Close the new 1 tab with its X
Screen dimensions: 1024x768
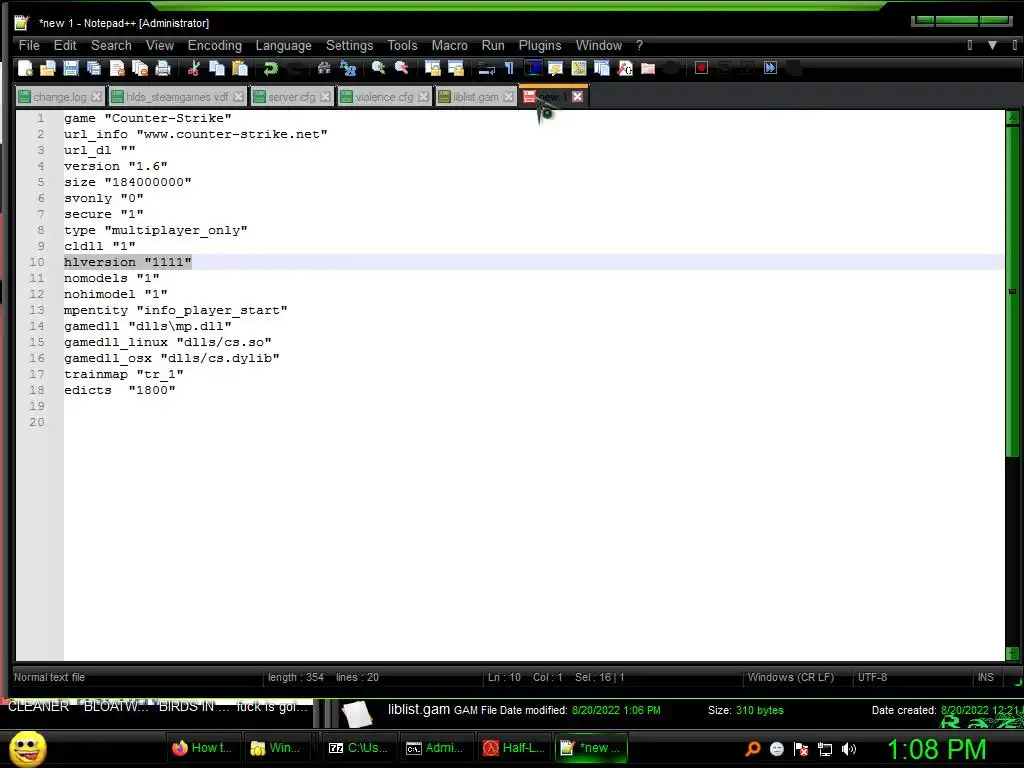577,97
